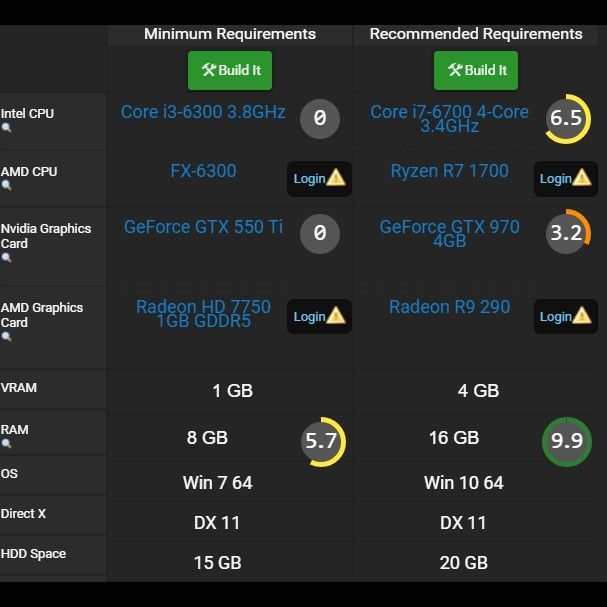Click the HDD Space row label
The width and height of the screenshot is (607, 607).
click(x=33, y=554)
